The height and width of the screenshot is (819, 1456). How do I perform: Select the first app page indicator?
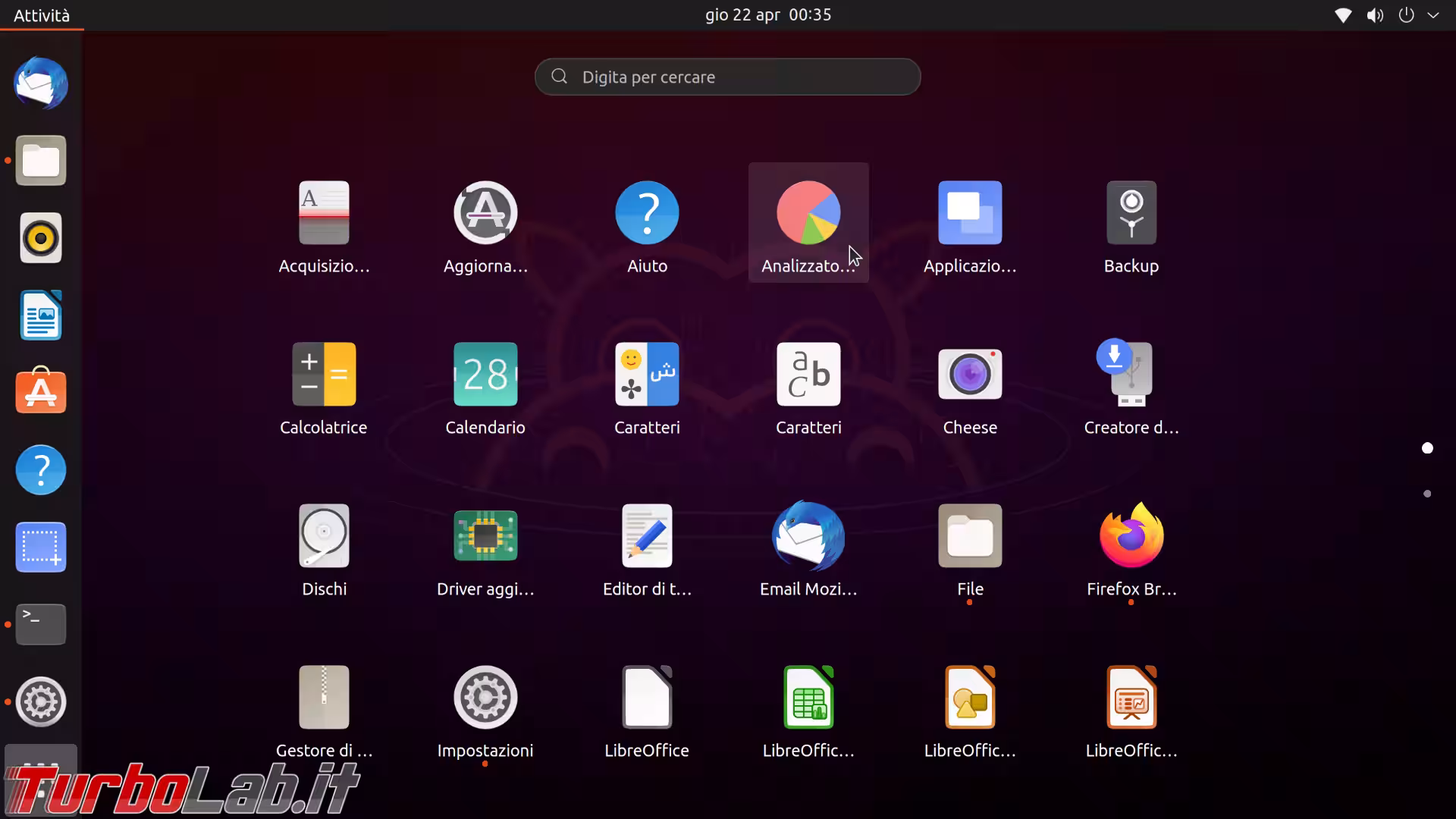click(x=1427, y=448)
